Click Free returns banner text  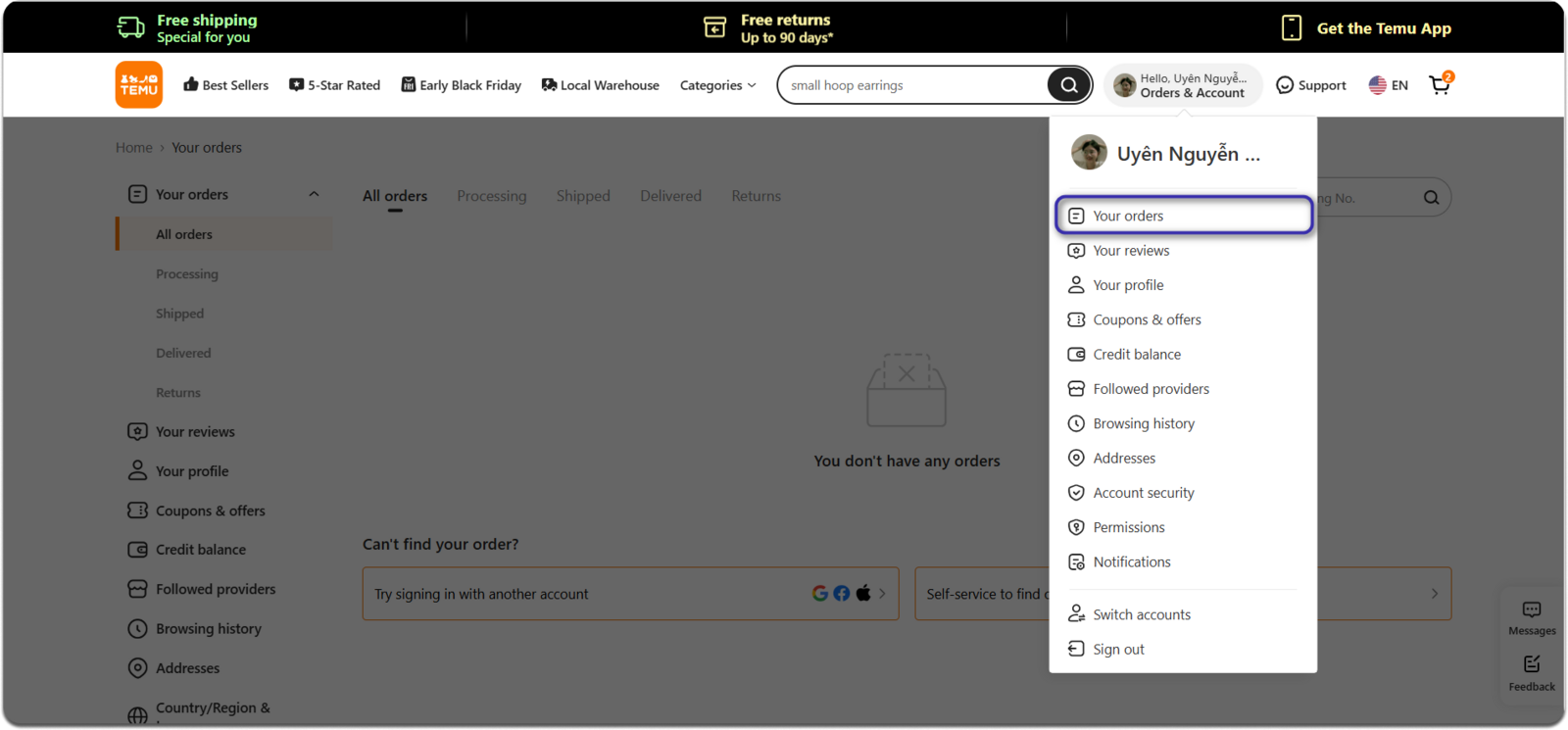coord(787,28)
